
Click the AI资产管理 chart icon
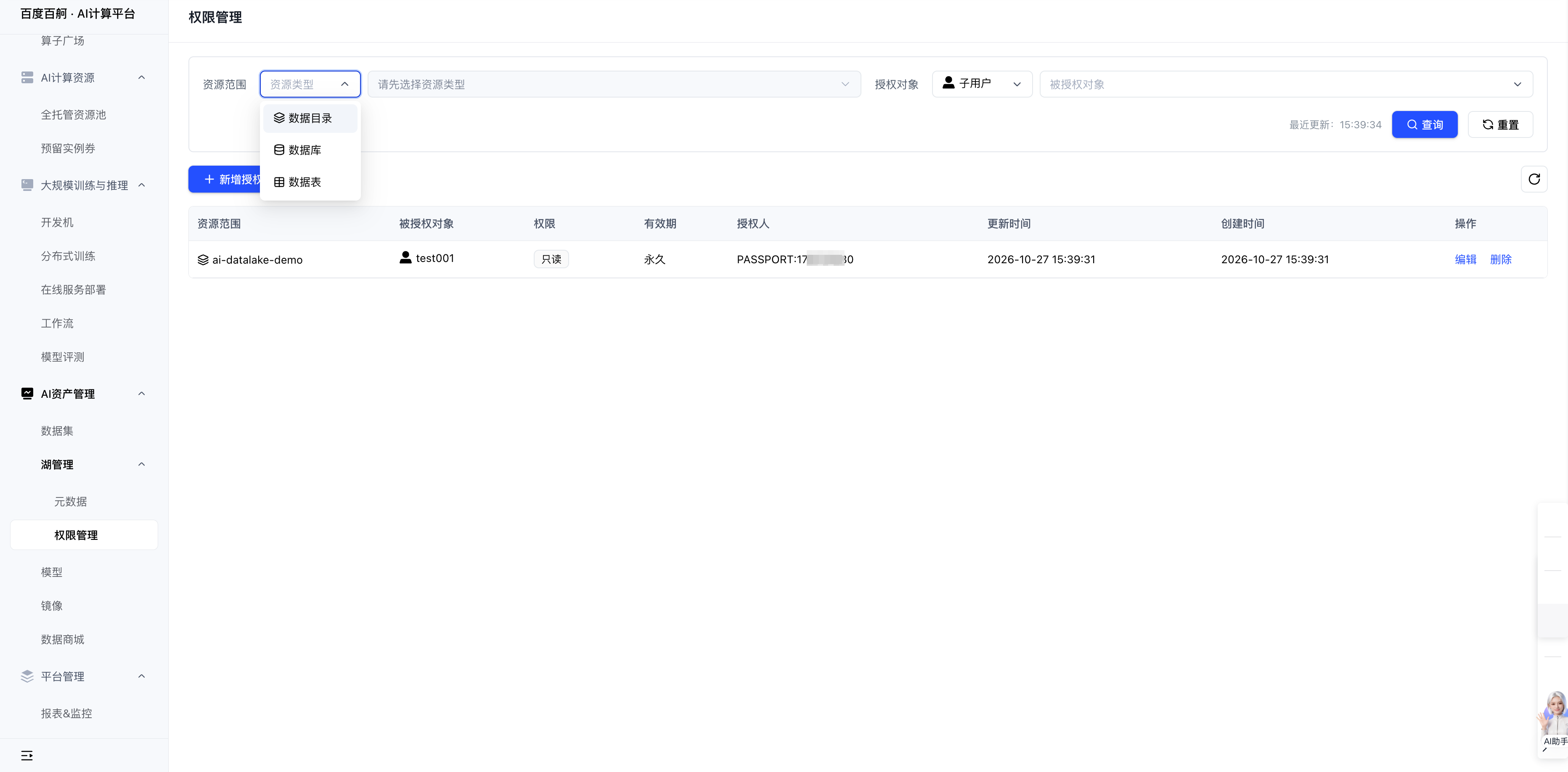click(x=27, y=394)
